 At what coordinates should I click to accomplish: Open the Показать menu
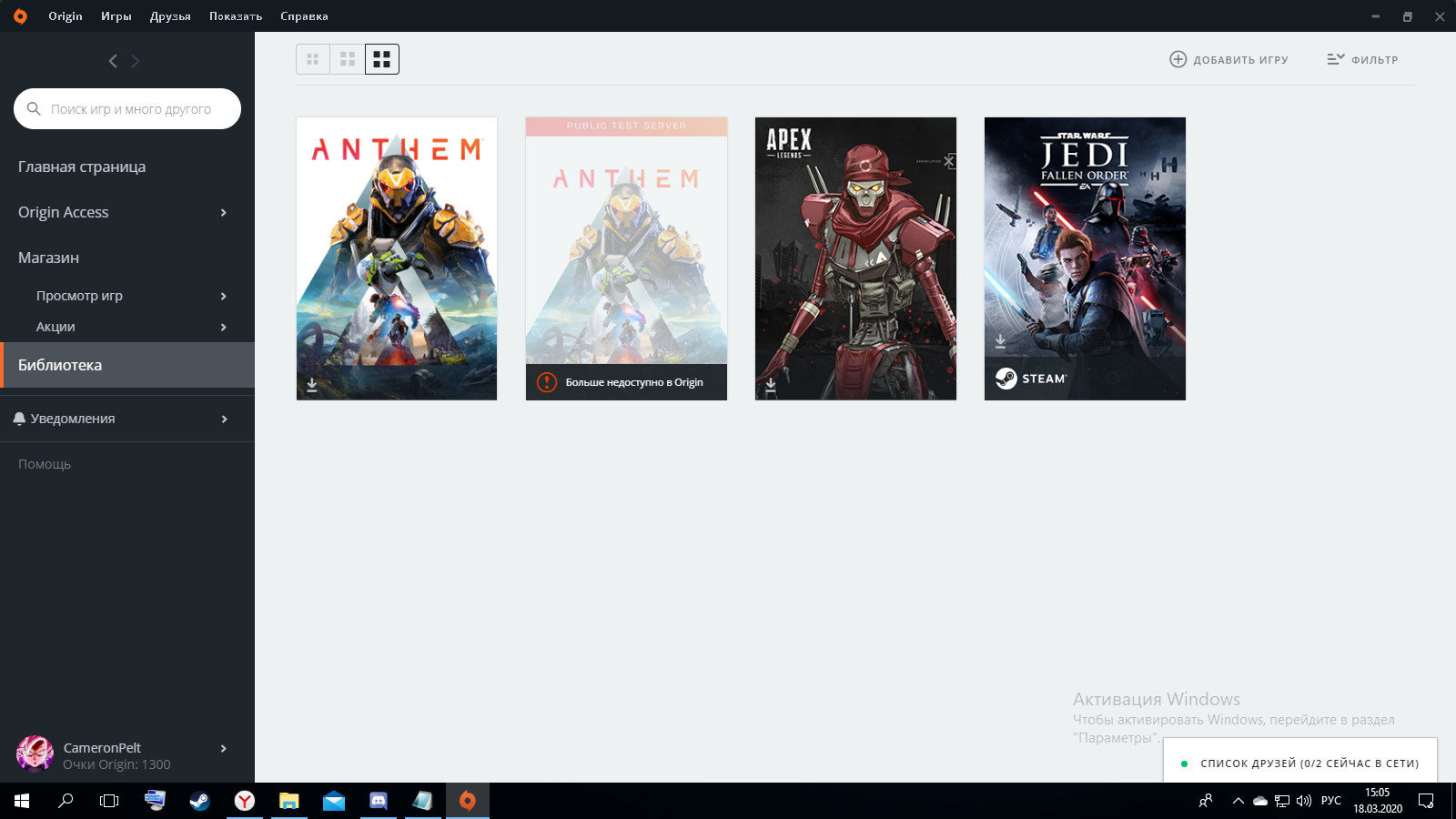pyautogui.click(x=236, y=16)
